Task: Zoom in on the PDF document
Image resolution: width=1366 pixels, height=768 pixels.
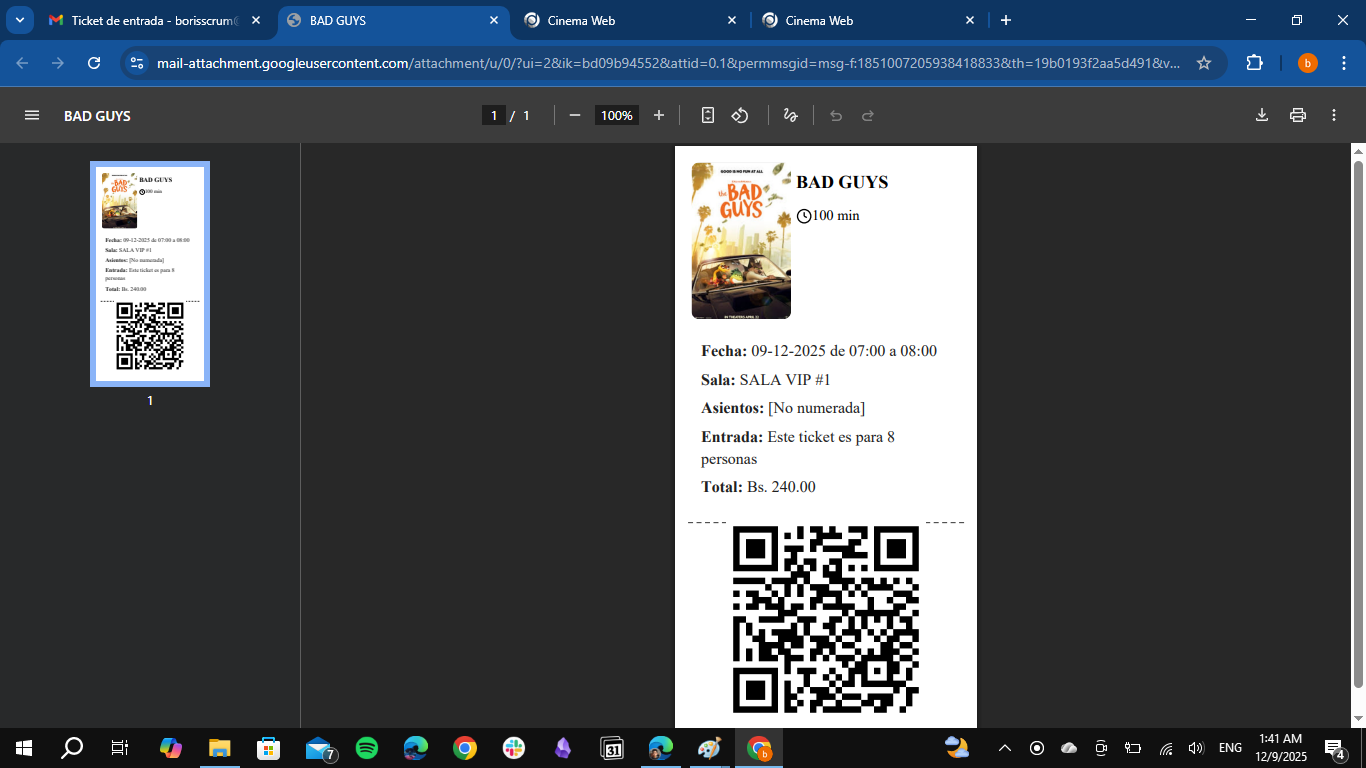Action: (659, 115)
